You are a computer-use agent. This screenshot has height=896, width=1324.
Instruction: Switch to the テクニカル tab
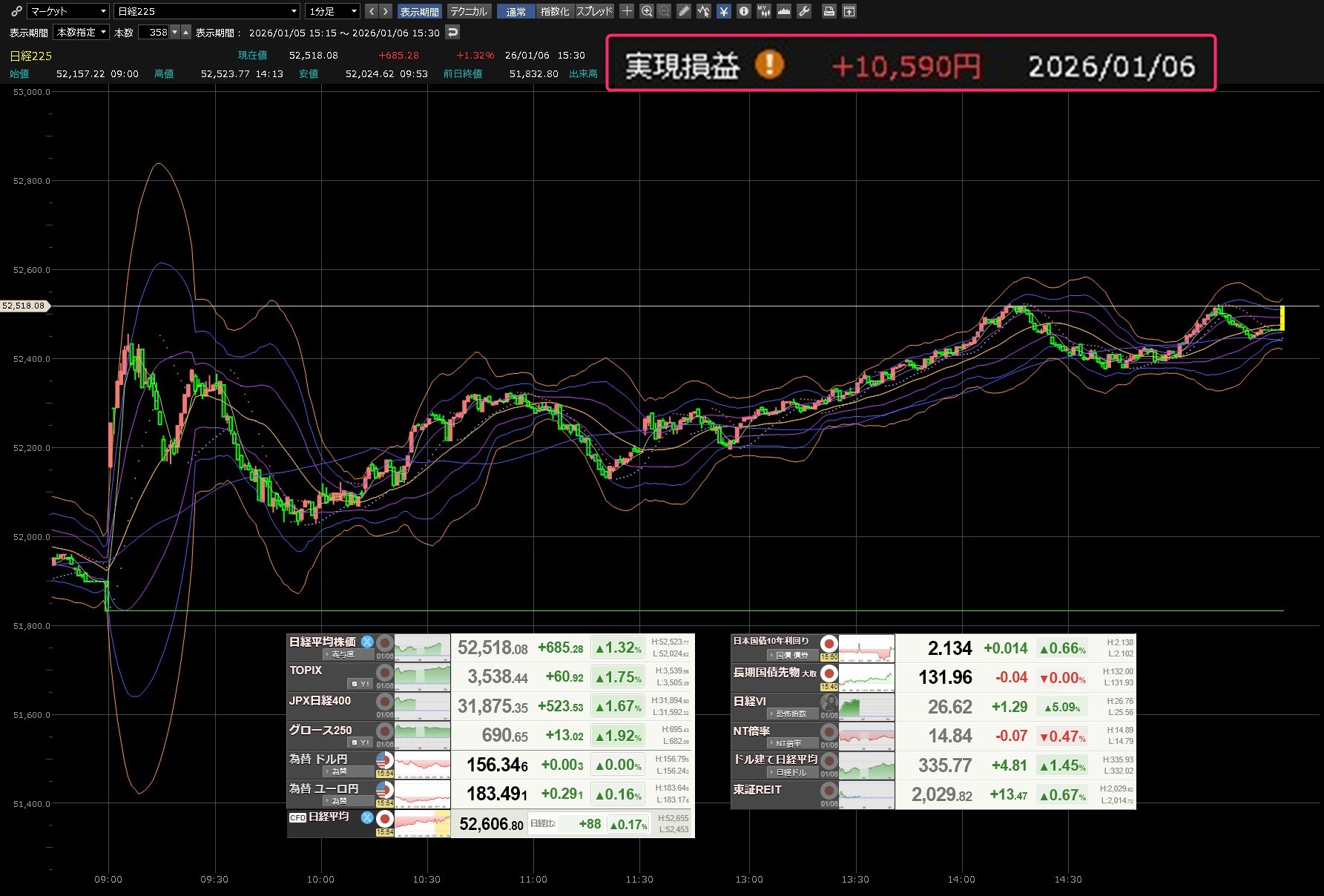pos(469,11)
